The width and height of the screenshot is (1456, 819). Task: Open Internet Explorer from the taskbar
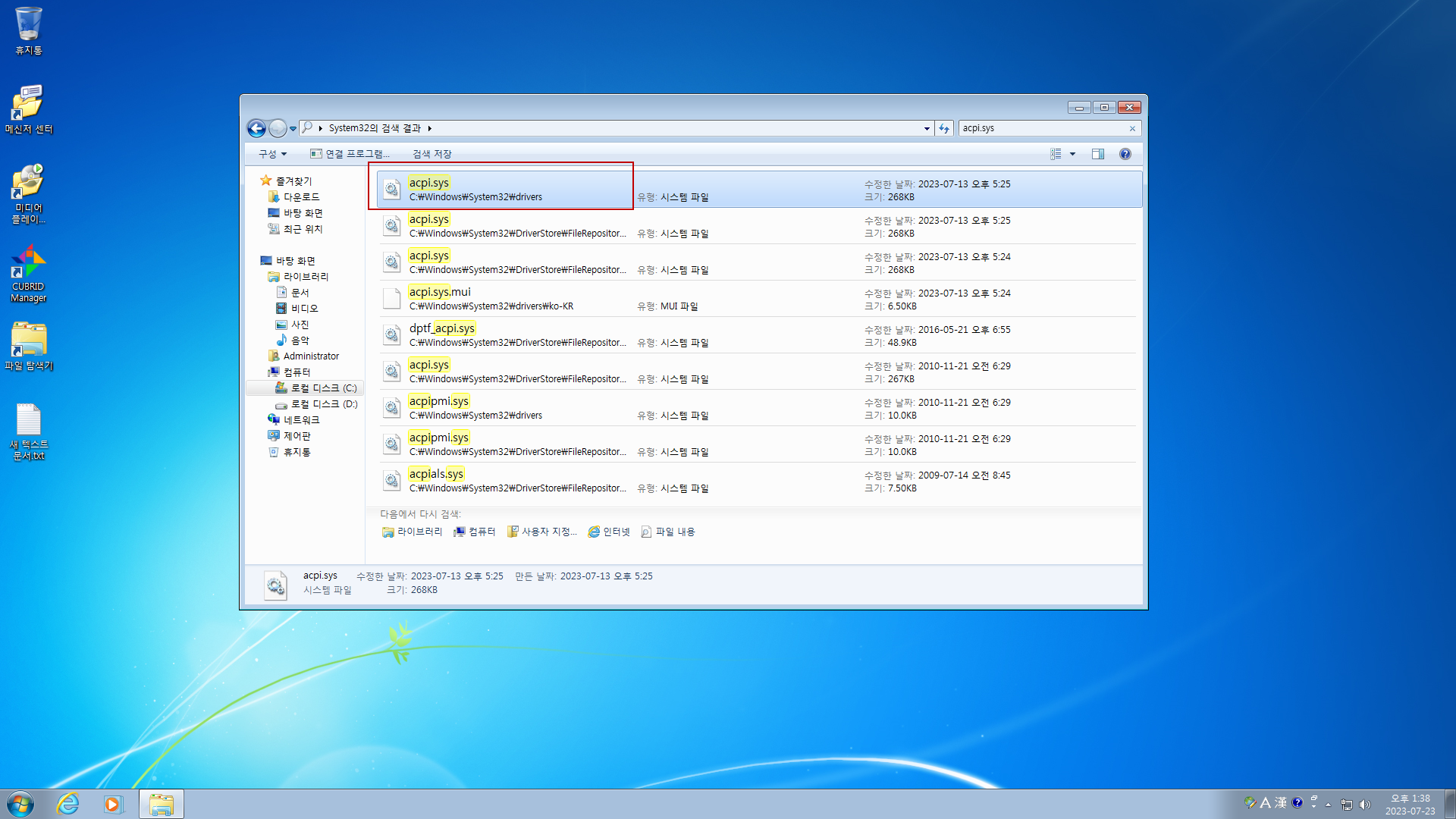(x=68, y=804)
